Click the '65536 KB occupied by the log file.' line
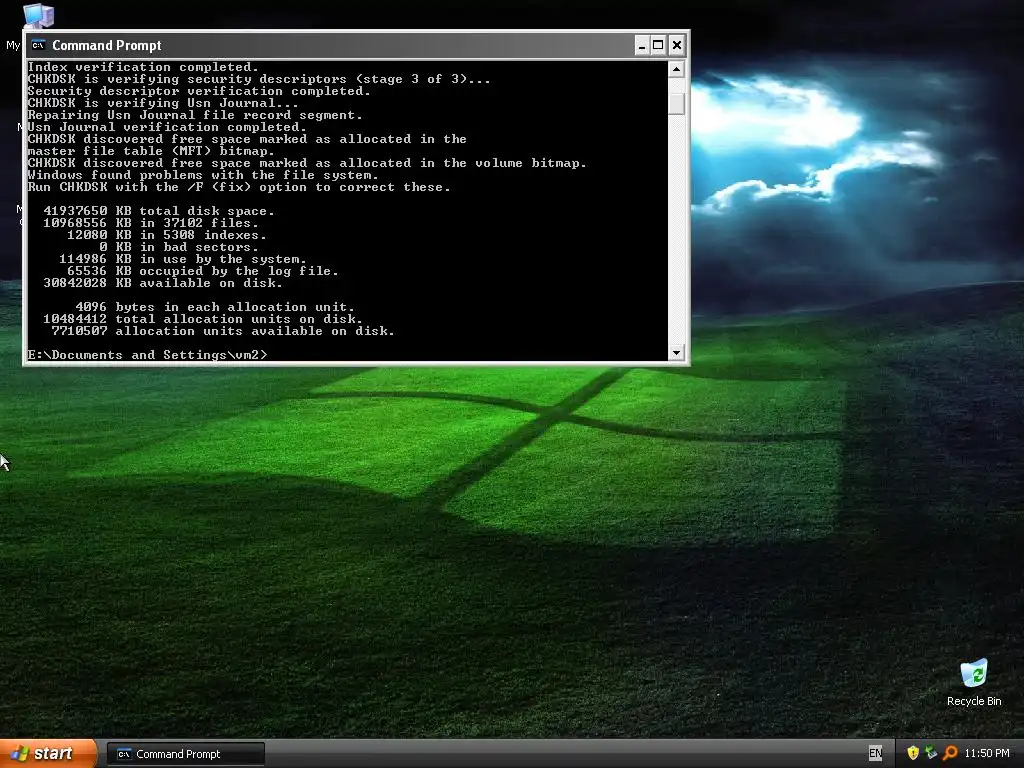 click(202, 271)
